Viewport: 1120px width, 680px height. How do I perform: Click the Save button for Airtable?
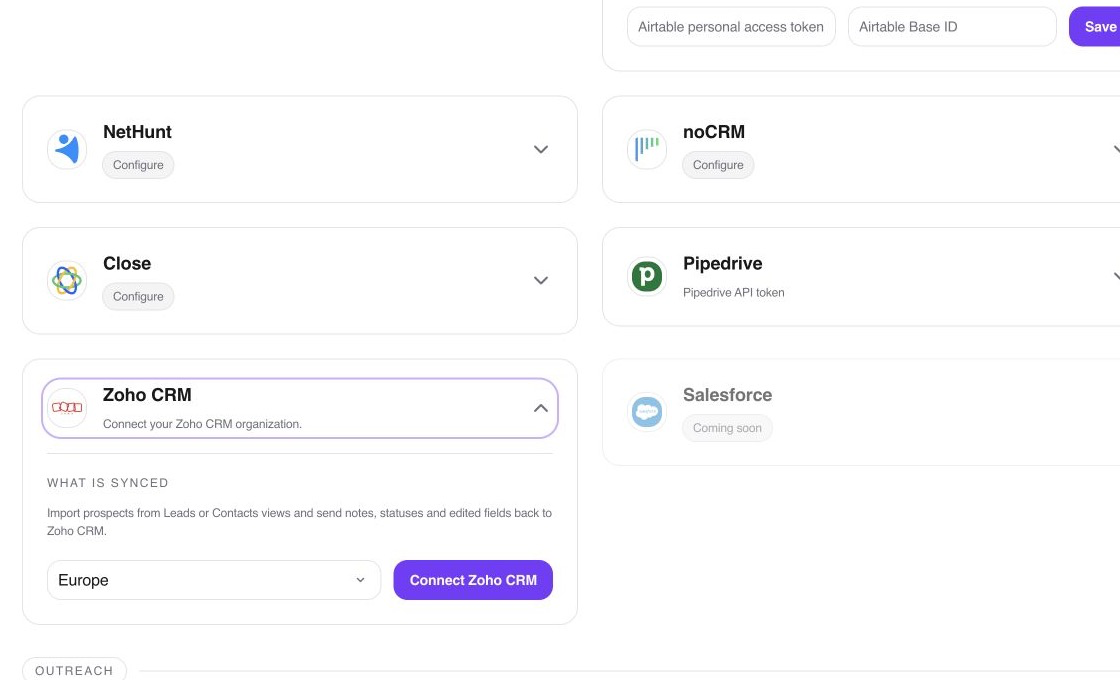[x=1096, y=26]
